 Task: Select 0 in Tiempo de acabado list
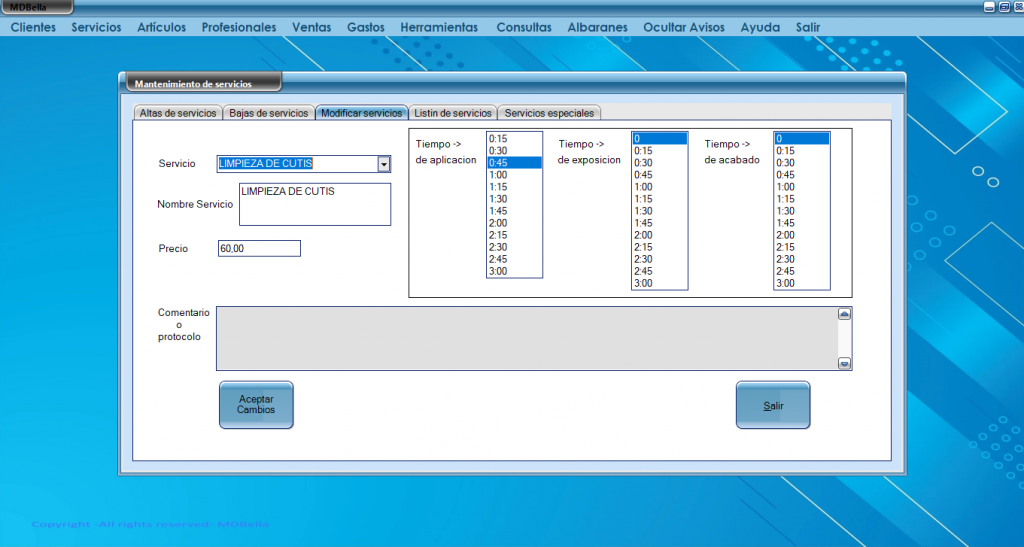pyautogui.click(x=802, y=138)
